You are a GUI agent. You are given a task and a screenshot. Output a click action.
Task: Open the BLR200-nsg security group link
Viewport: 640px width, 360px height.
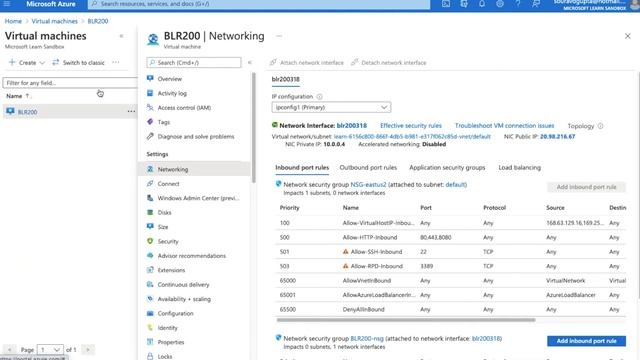pyautogui.click(x=367, y=338)
